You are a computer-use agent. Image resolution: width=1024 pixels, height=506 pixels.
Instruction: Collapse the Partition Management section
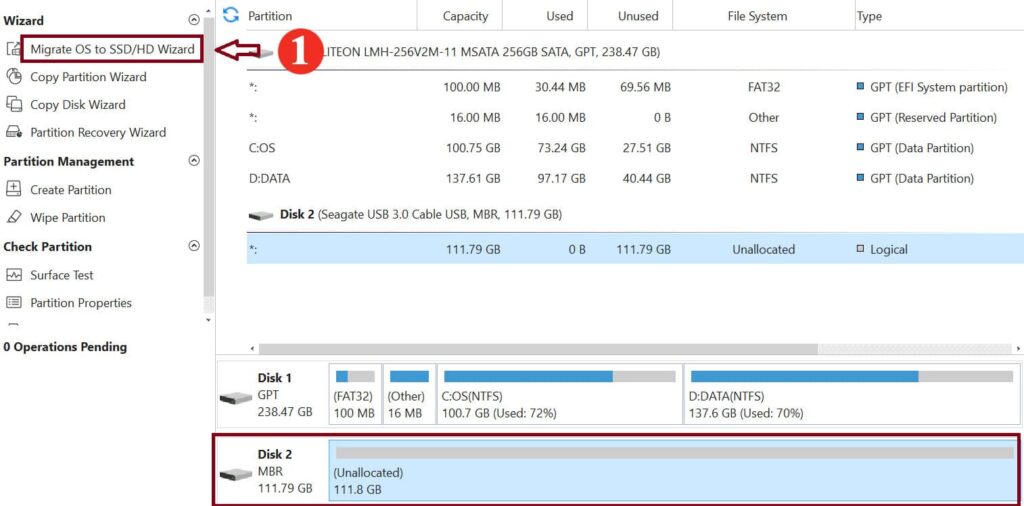pyautogui.click(x=194, y=161)
